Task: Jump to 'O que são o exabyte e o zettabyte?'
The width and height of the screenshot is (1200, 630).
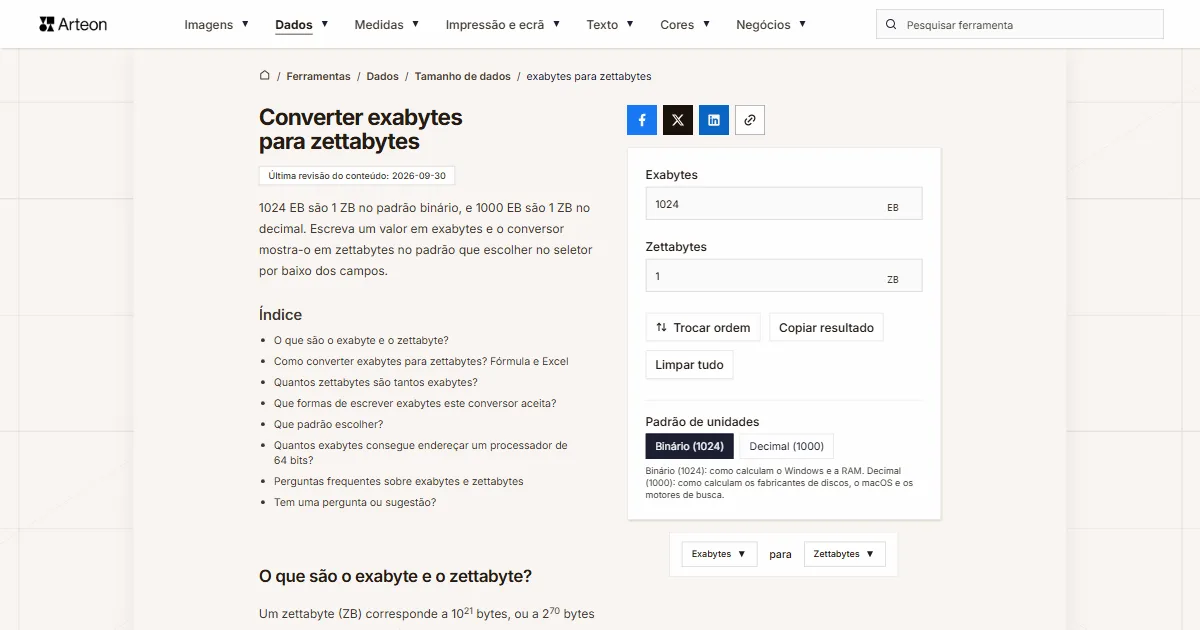Action: pyautogui.click(x=361, y=340)
